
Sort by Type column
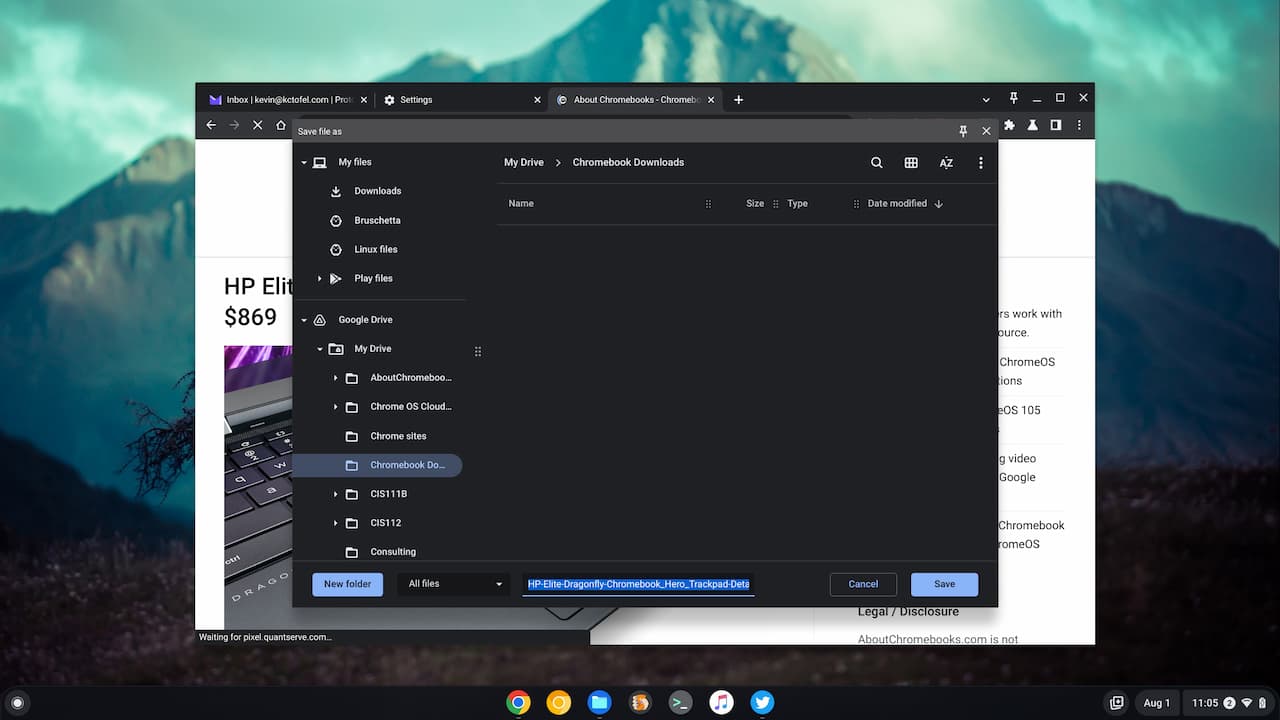pos(797,204)
